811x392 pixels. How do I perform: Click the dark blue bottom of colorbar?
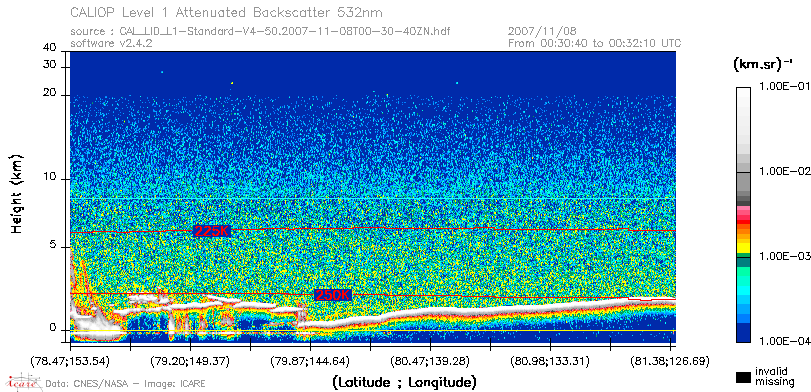tap(743, 334)
